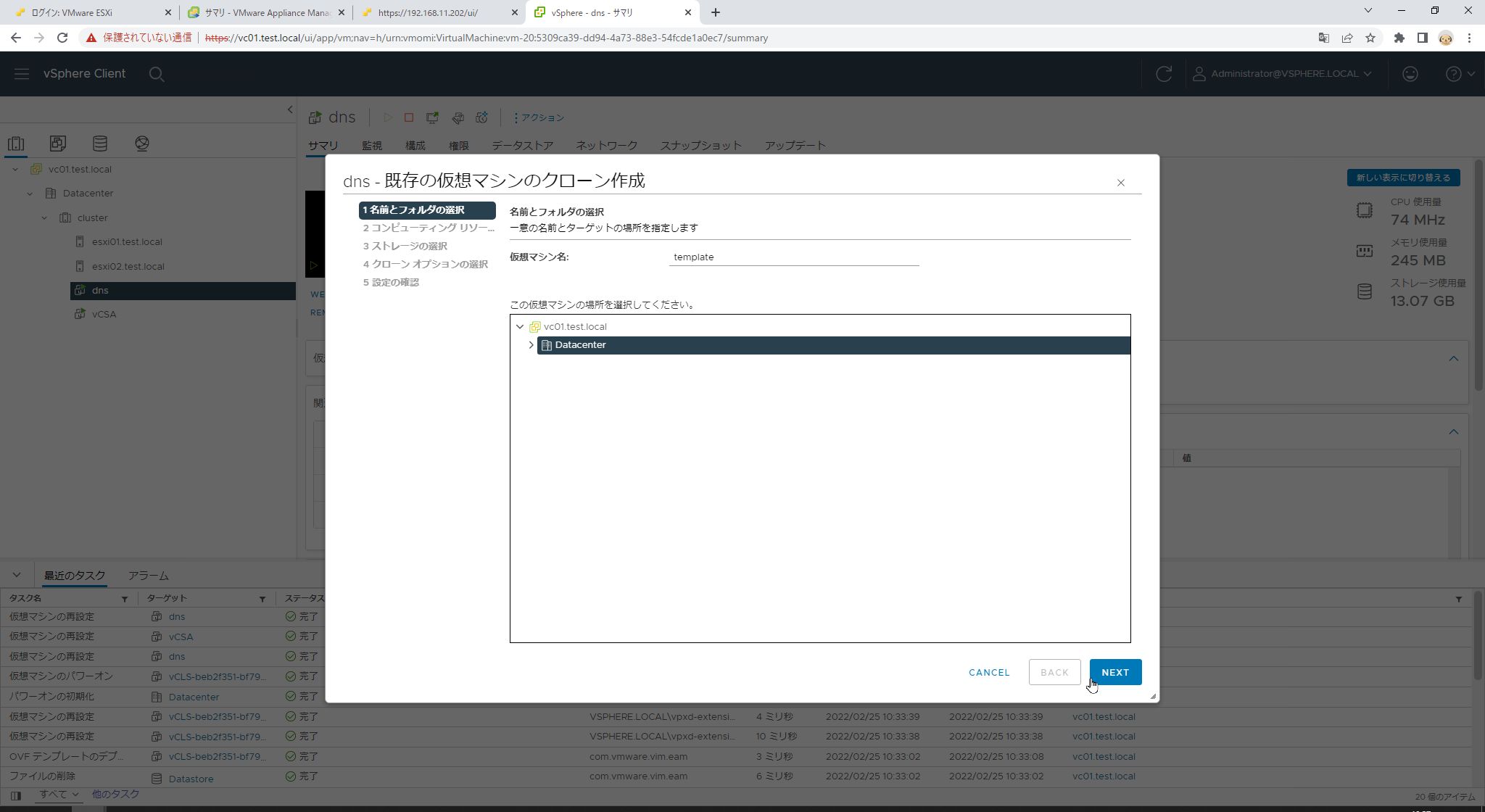1485x812 pixels.
Task: Collapse vc01.test.local in wizard location tree
Action: [520, 327]
